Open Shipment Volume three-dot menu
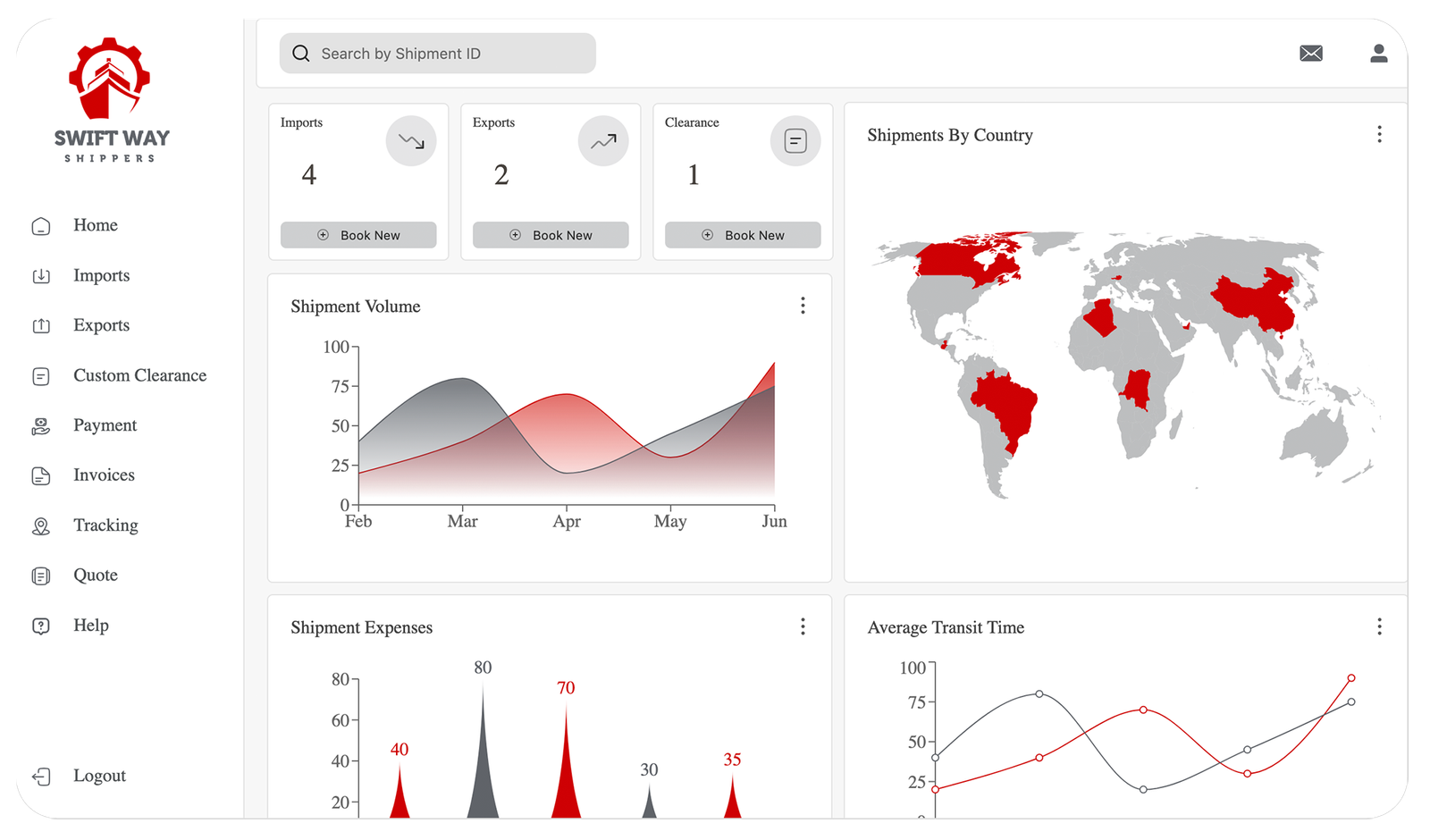The height and width of the screenshot is (840, 1430). point(803,306)
